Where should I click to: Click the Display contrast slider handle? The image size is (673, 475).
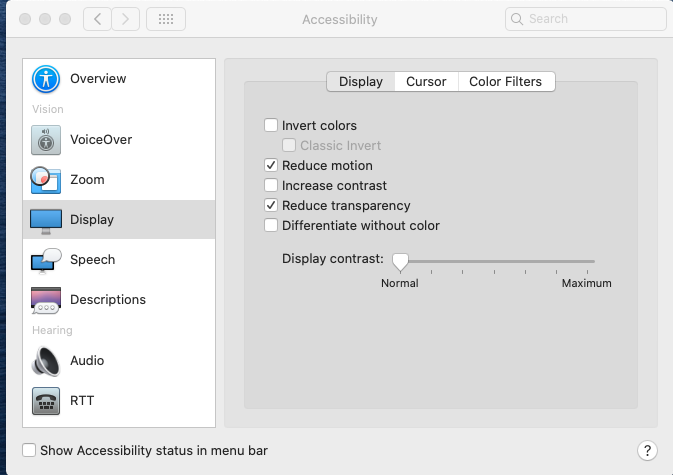pyautogui.click(x=400, y=262)
